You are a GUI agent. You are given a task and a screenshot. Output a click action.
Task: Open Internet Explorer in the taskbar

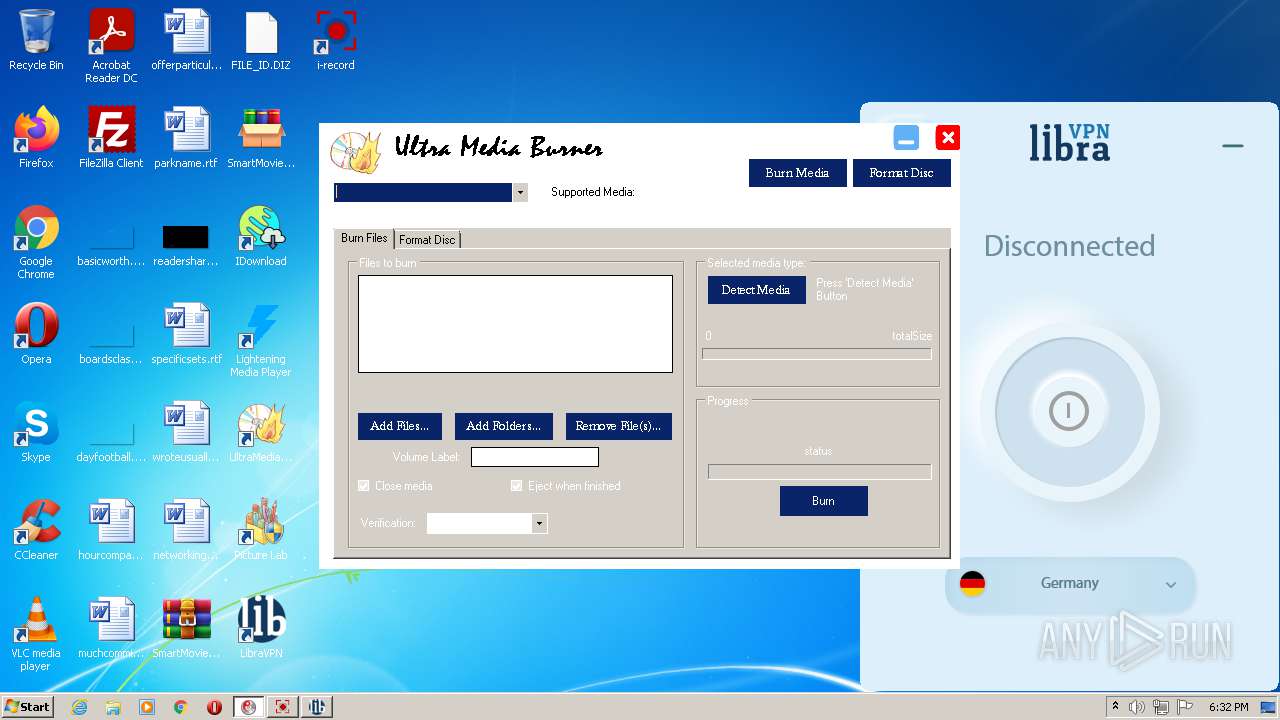coord(79,707)
